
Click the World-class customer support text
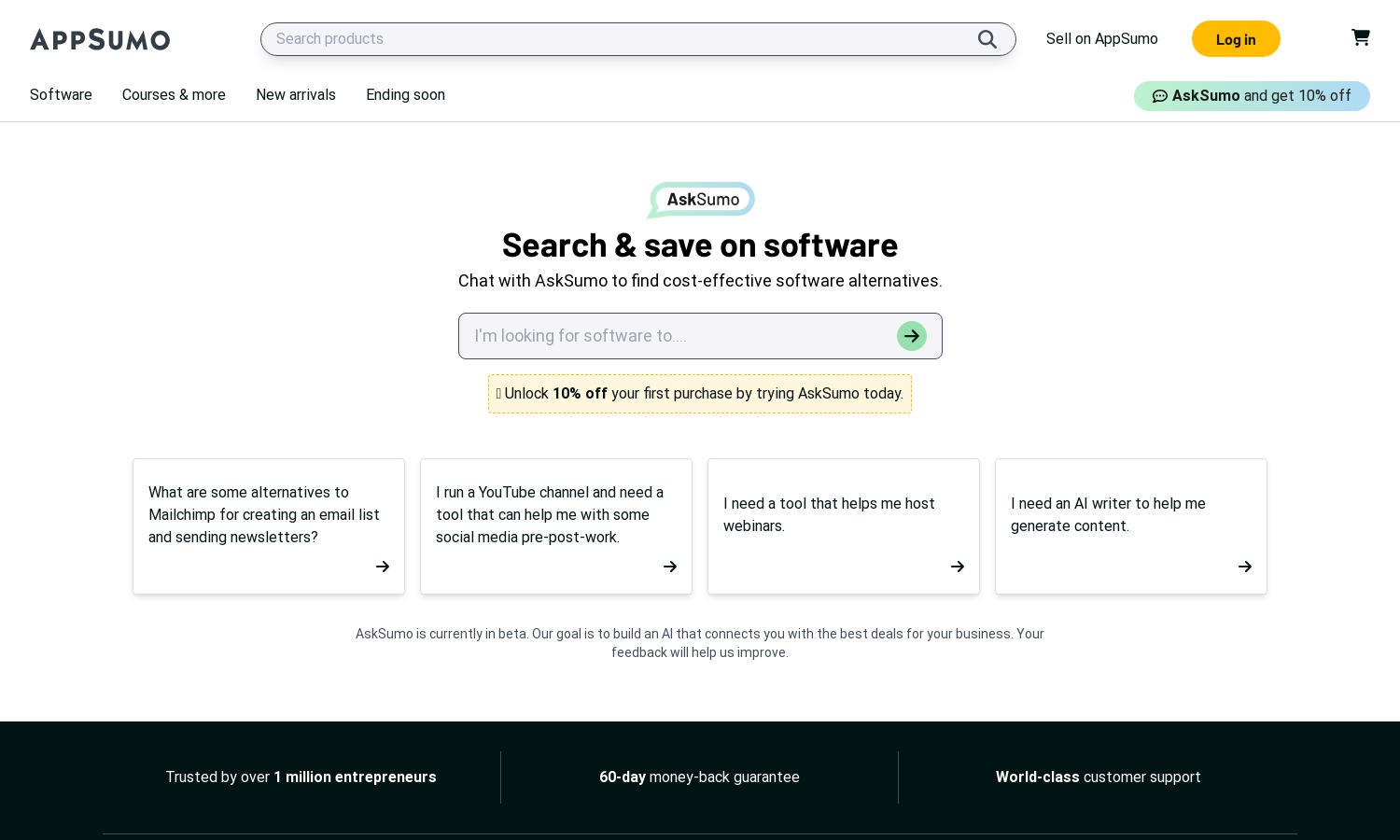tap(1099, 777)
